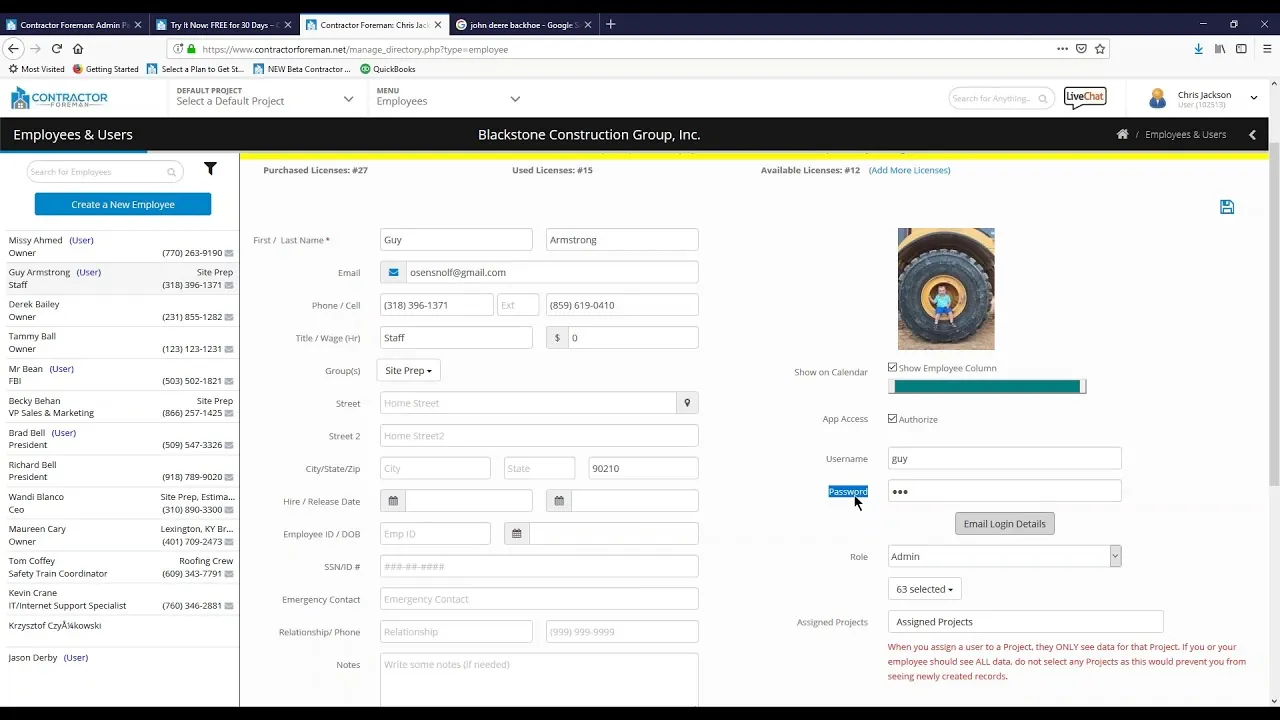Open the Hire date calendar icon
This screenshot has width=1280, height=720.
393,501
